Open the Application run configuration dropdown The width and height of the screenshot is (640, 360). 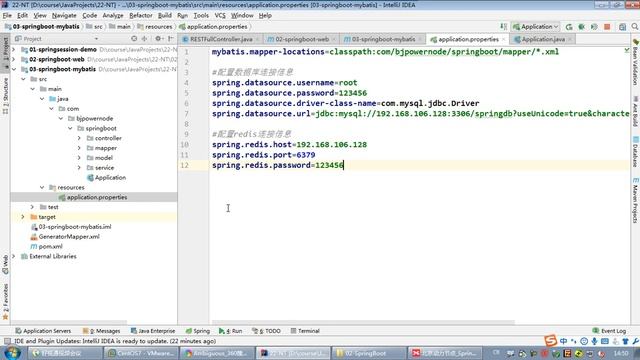point(536,27)
